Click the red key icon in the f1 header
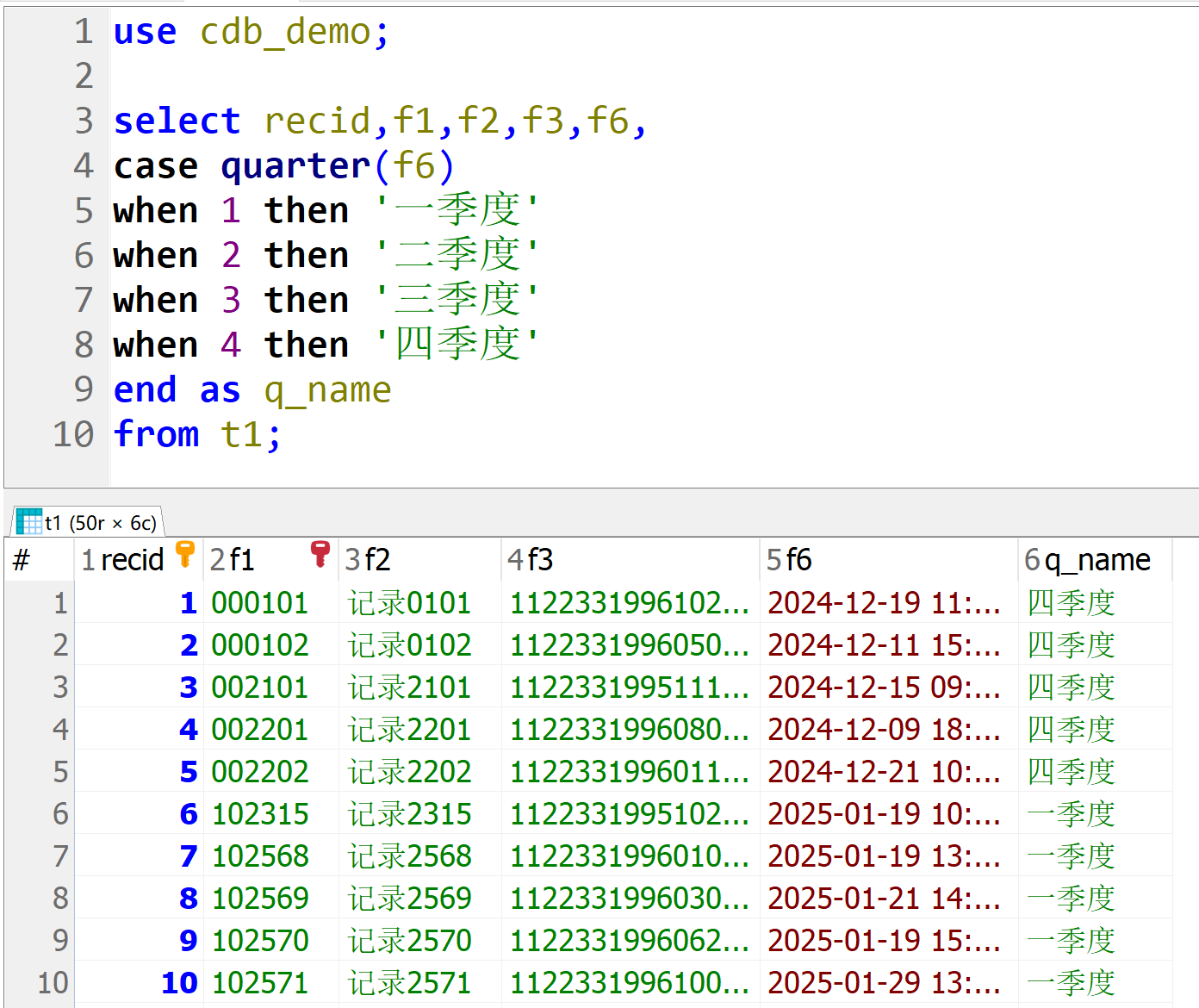 (320, 554)
